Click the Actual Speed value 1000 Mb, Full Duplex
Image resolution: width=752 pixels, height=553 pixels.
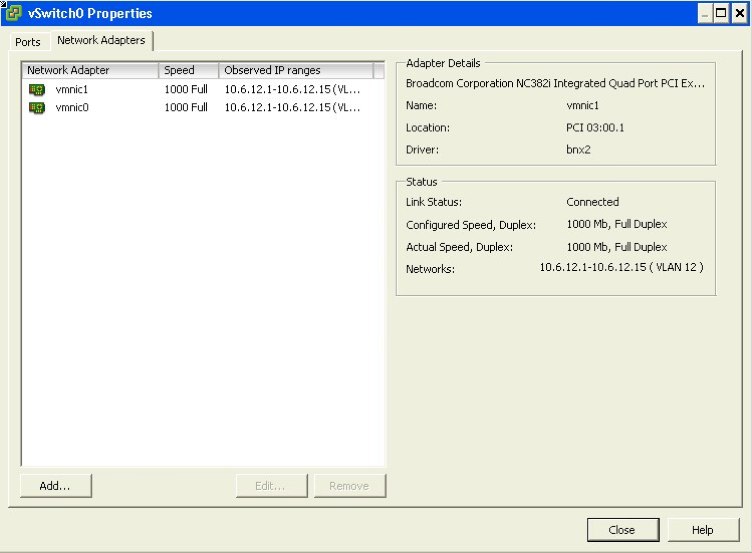617,247
